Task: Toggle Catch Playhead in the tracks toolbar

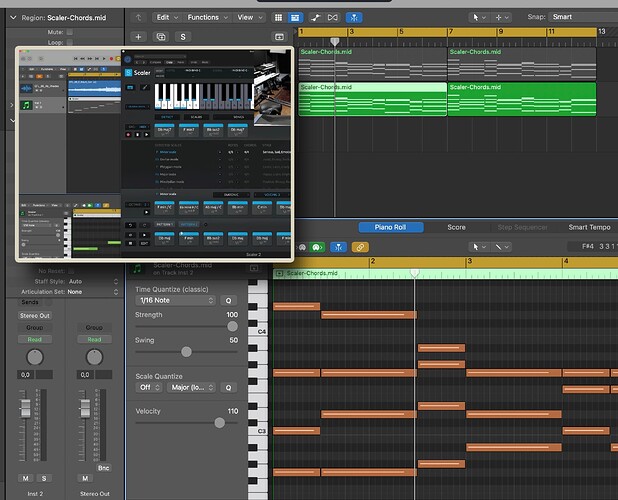Action: click(x=354, y=17)
